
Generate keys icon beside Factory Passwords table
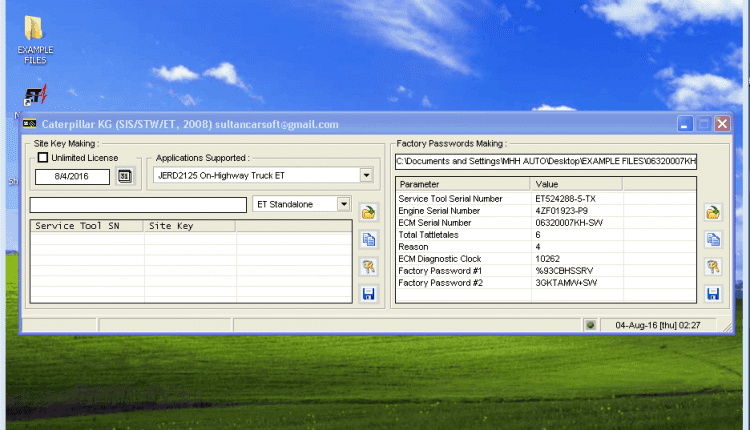pyautogui.click(x=713, y=267)
